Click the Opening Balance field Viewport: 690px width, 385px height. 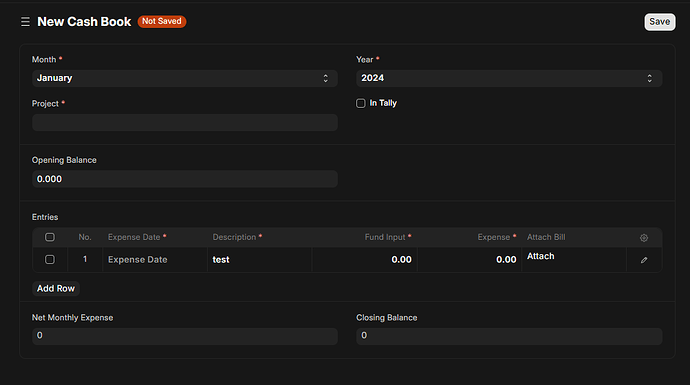185,179
